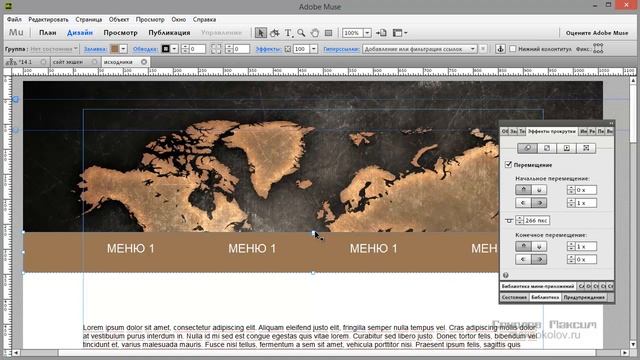Select the Hand pan tool

tap(315, 33)
